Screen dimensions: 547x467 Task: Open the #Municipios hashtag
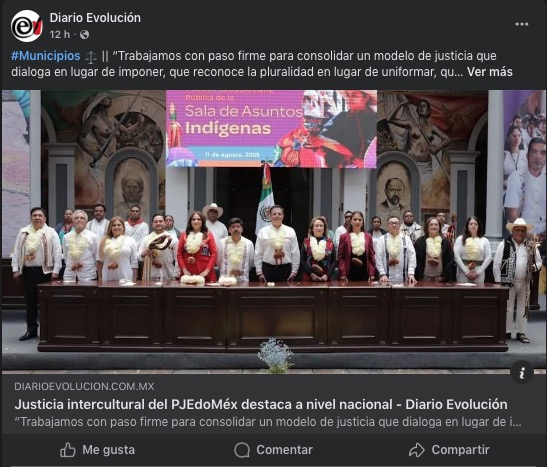pyautogui.click(x=46, y=56)
